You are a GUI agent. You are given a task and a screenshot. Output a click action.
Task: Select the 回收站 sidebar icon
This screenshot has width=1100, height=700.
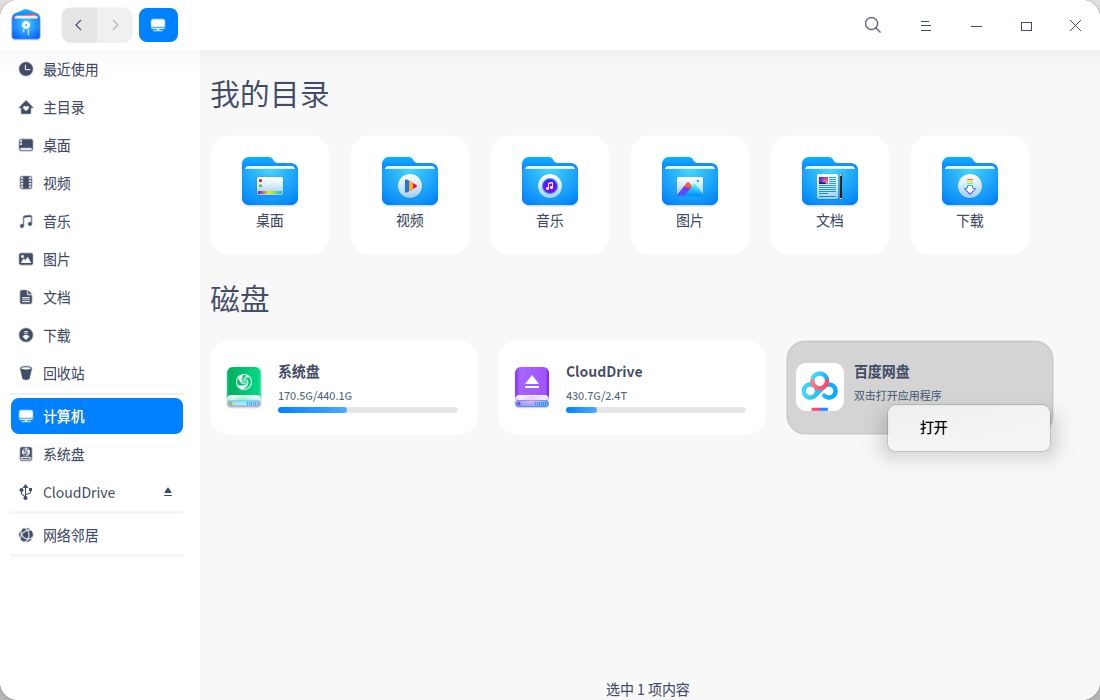click(25, 373)
